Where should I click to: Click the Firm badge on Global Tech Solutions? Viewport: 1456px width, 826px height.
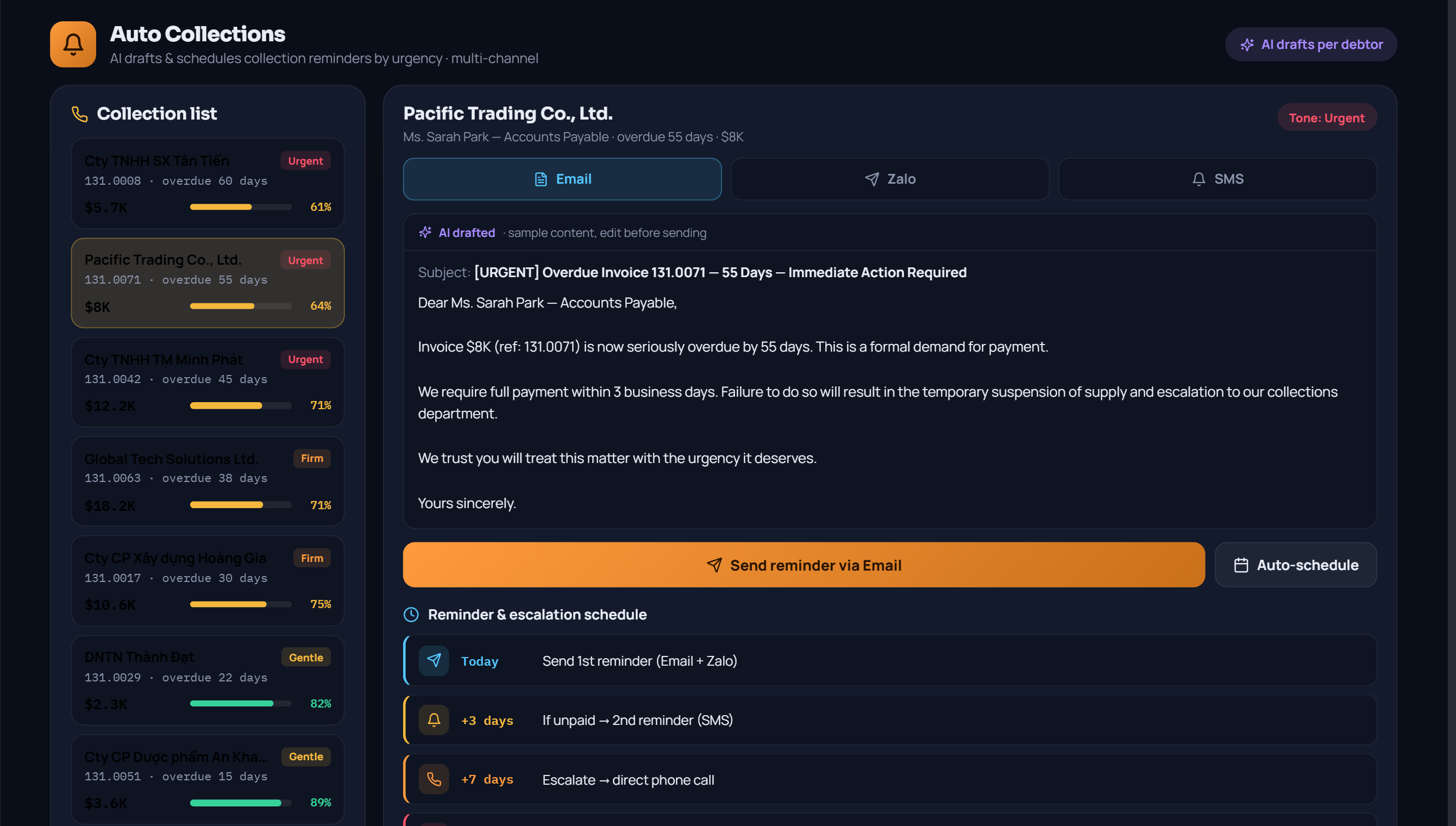[x=312, y=459]
